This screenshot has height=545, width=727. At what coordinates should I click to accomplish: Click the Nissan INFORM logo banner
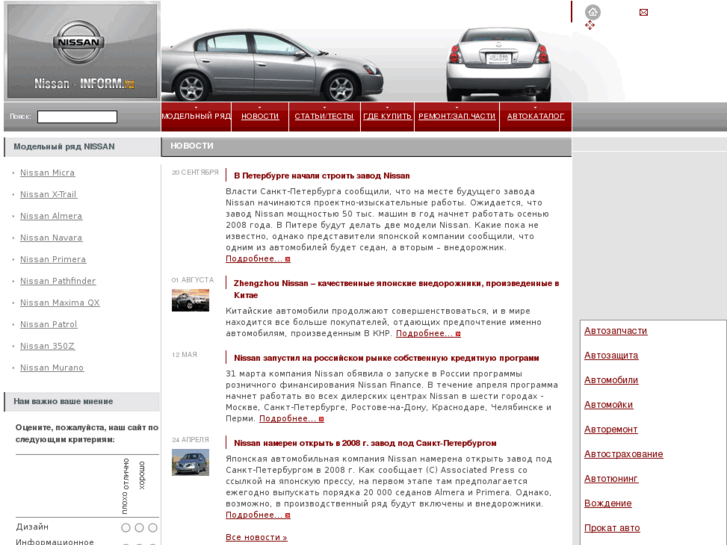pos(82,51)
